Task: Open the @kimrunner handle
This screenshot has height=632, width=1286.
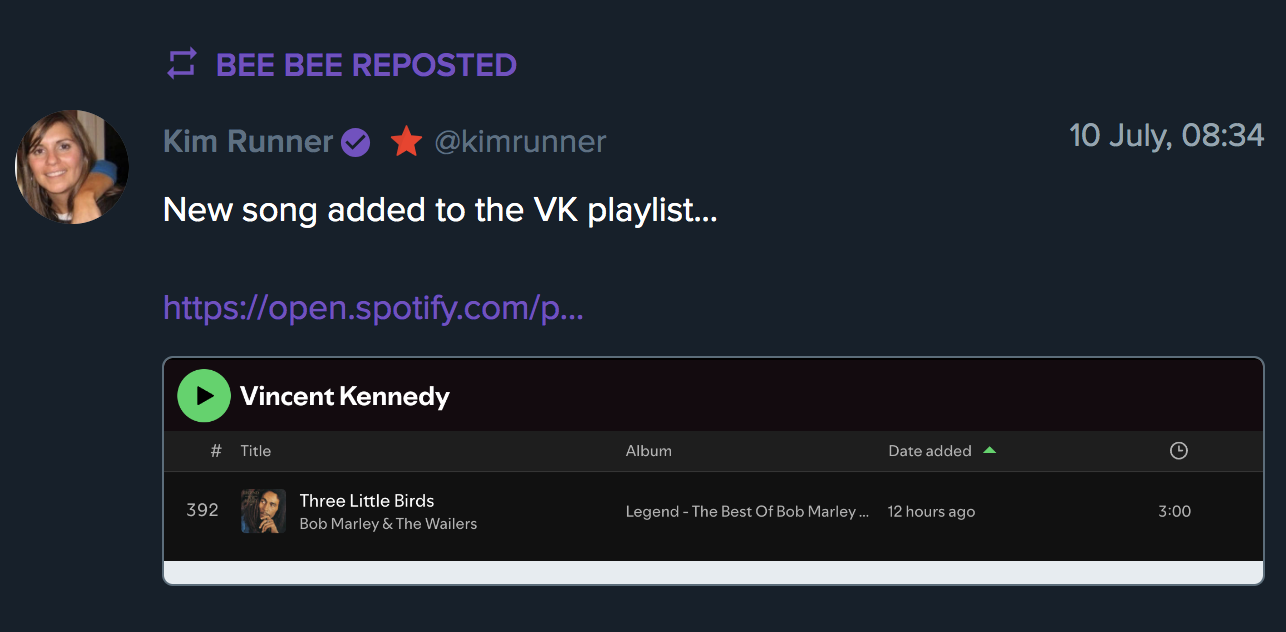Action: pyautogui.click(x=520, y=142)
